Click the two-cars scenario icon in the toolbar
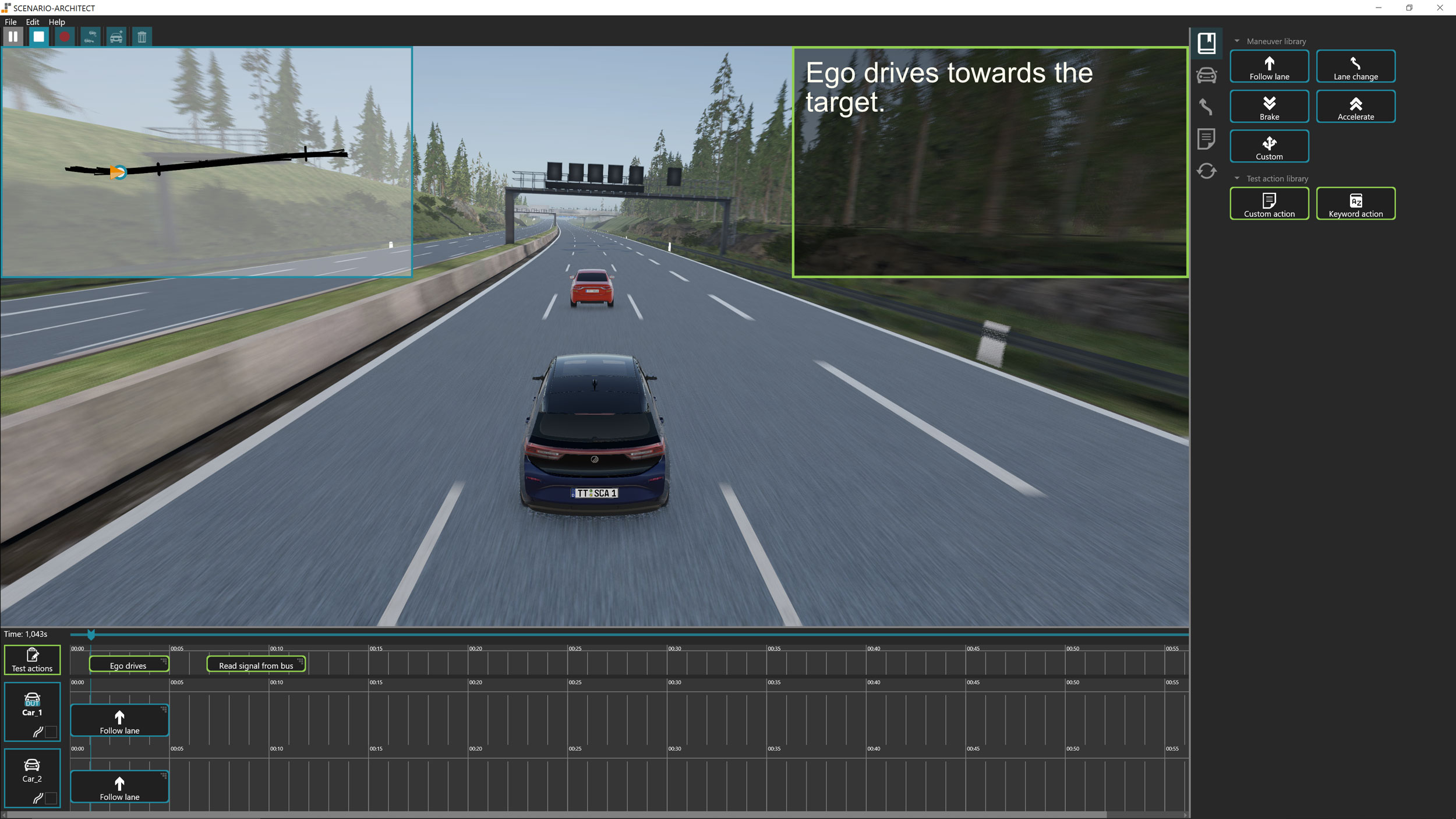 point(90,37)
